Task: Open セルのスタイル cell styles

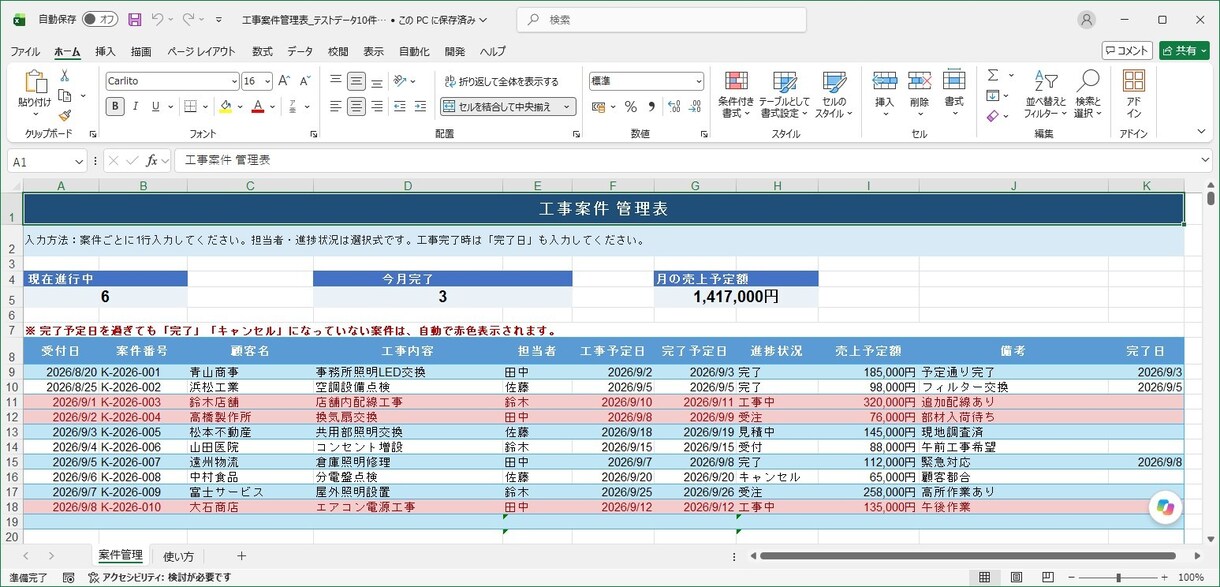Action: 834,95
